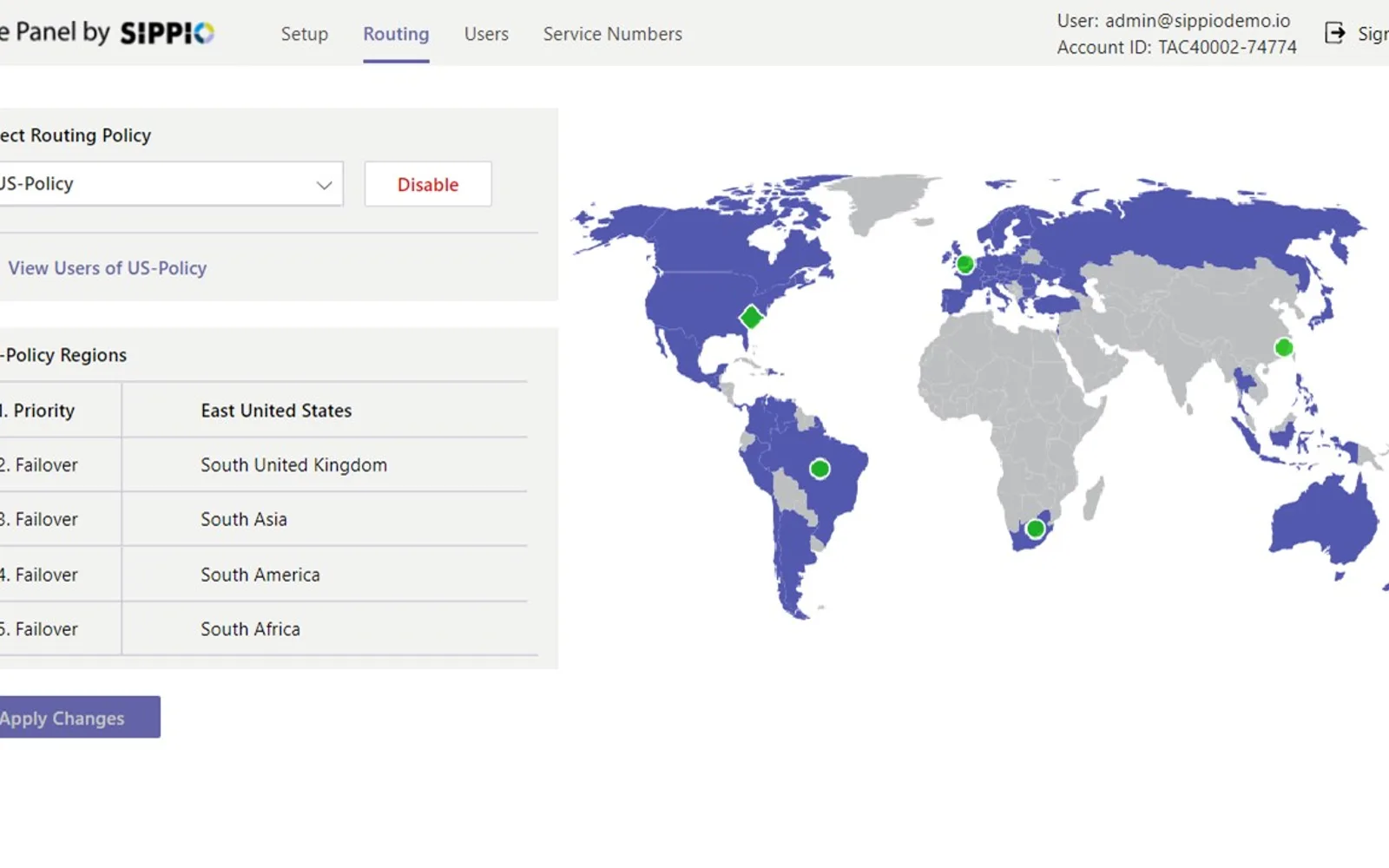The image size is (1389, 868).
Task: Apply Changes to the routing policy
Action: point(79,718)
